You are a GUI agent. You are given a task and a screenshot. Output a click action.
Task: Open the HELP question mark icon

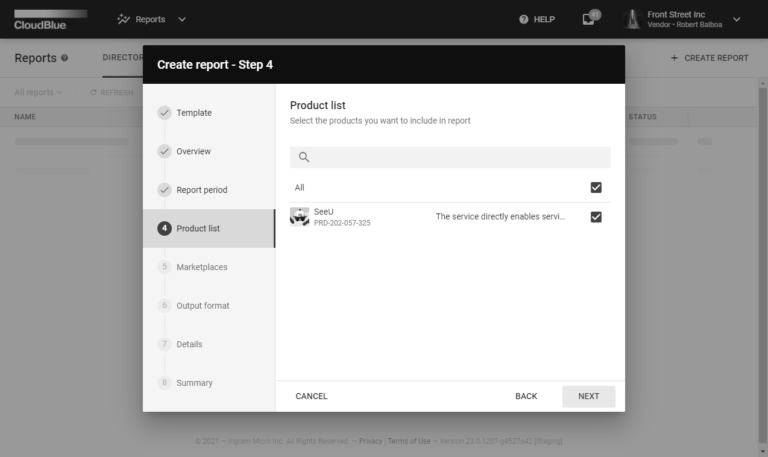pos(524,19)
